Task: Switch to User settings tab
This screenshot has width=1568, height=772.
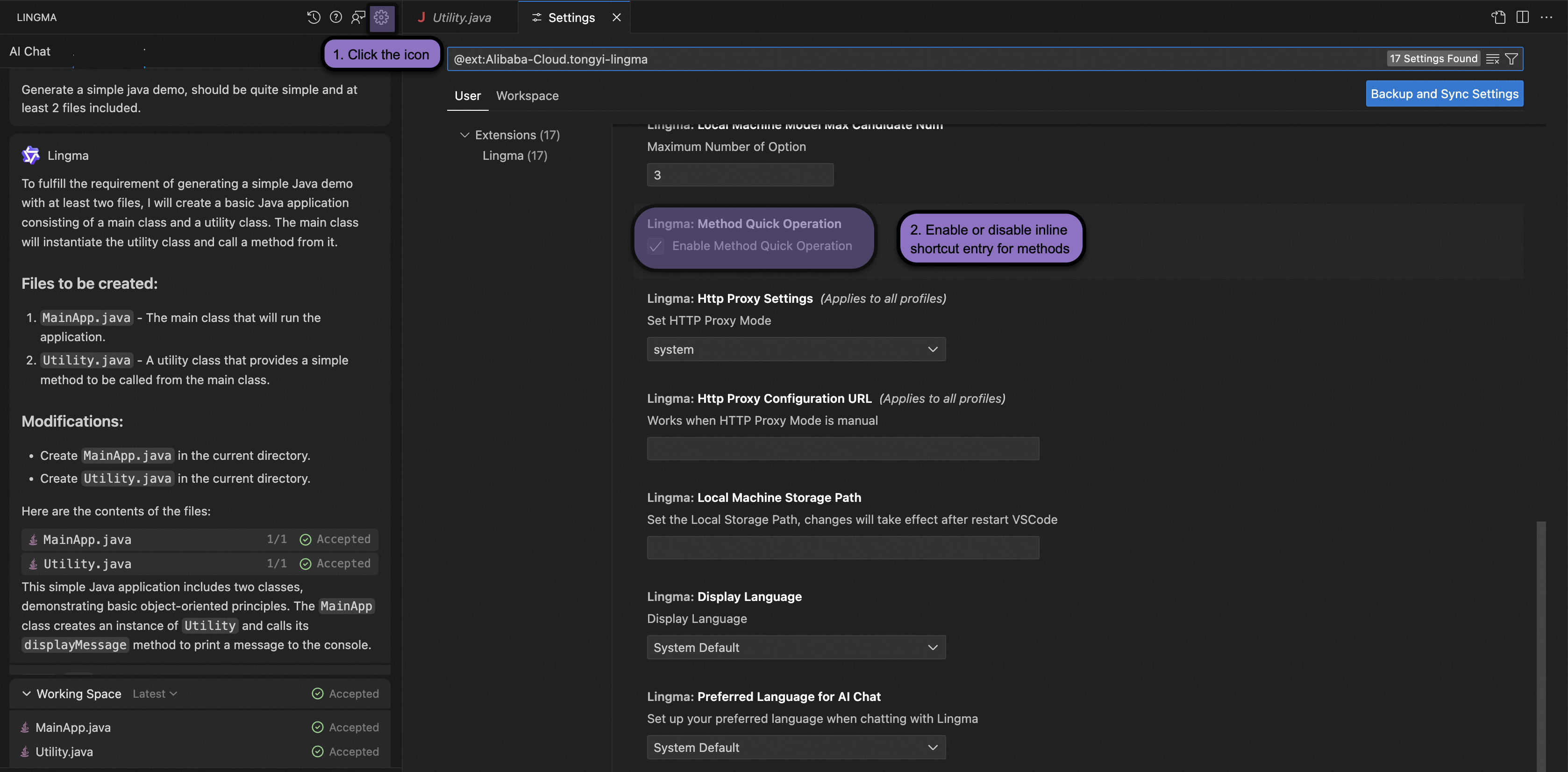Action: (x=468, y=96)
